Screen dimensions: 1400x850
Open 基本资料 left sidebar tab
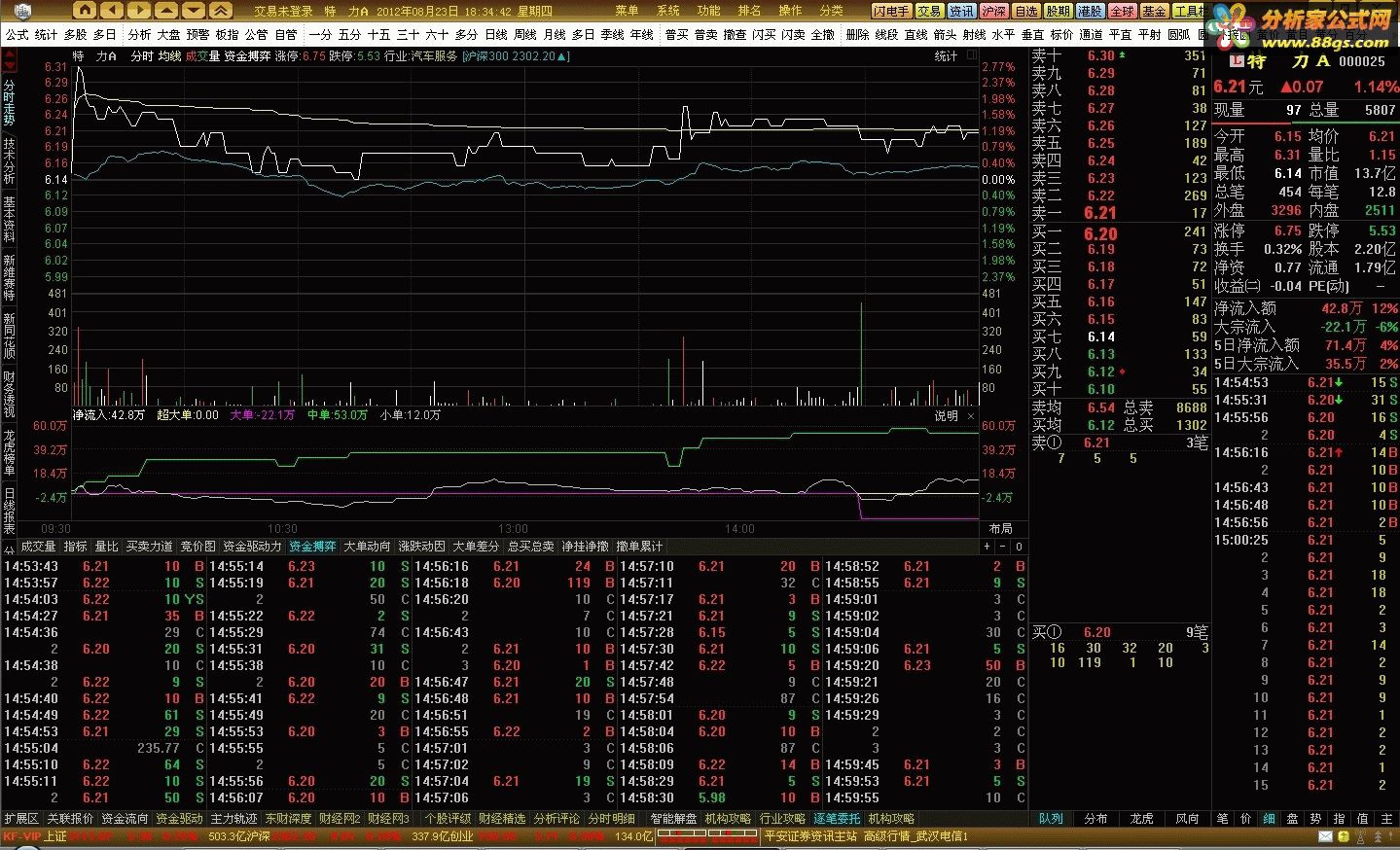click(9, 219)
